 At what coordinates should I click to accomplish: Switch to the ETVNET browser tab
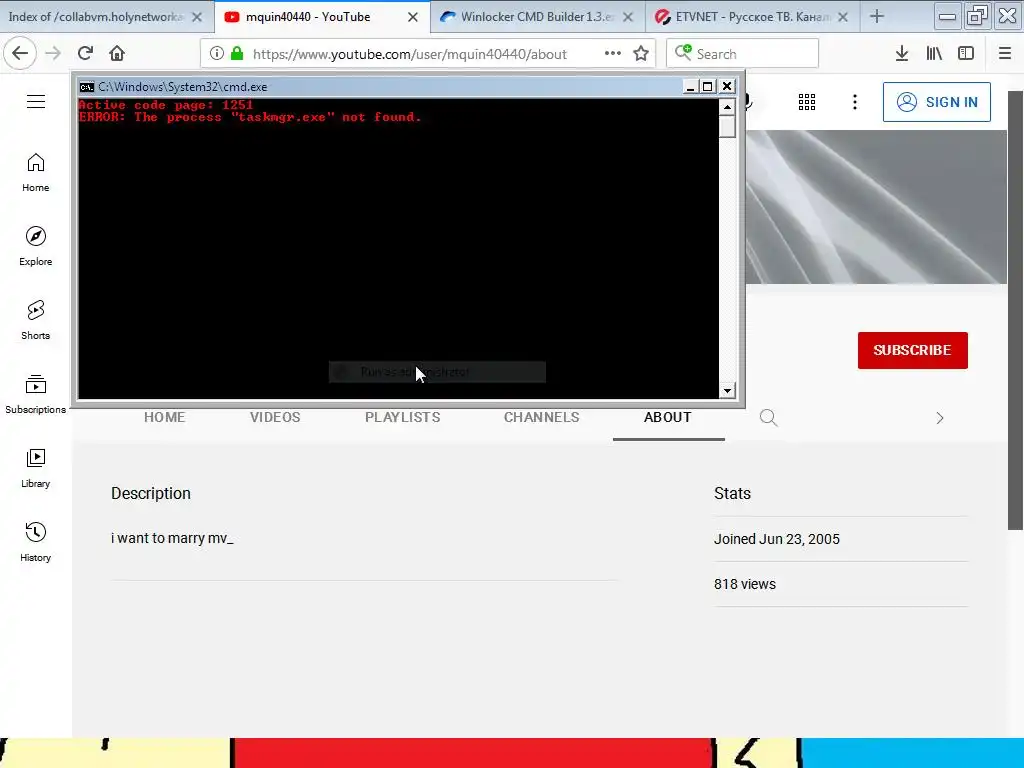coord(743,17)
